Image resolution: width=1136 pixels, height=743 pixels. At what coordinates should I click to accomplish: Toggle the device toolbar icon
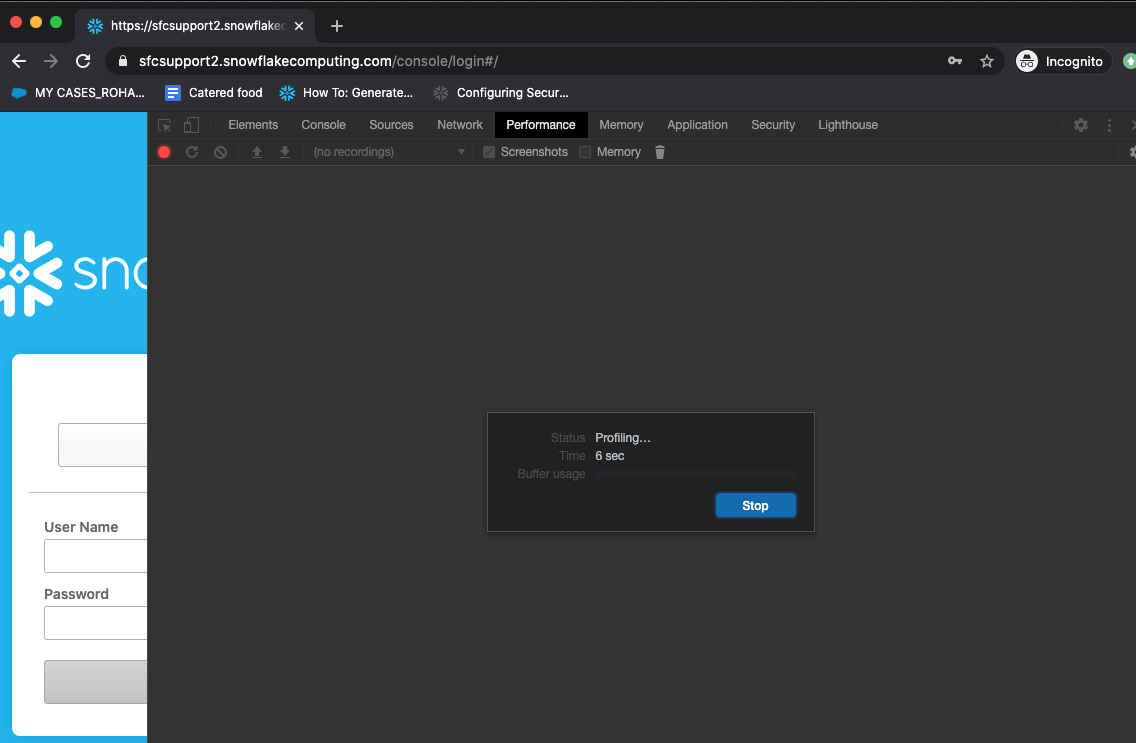[190, 124]
